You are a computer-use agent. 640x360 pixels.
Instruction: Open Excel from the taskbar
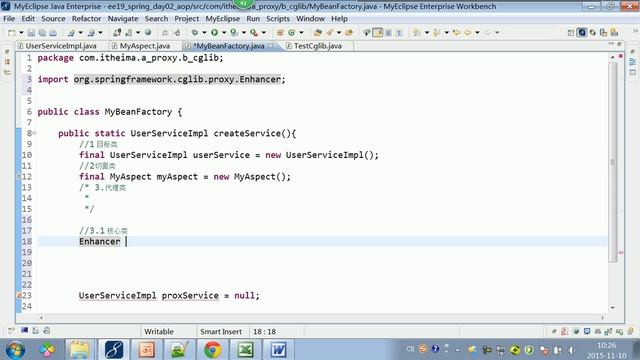[246, 350]
